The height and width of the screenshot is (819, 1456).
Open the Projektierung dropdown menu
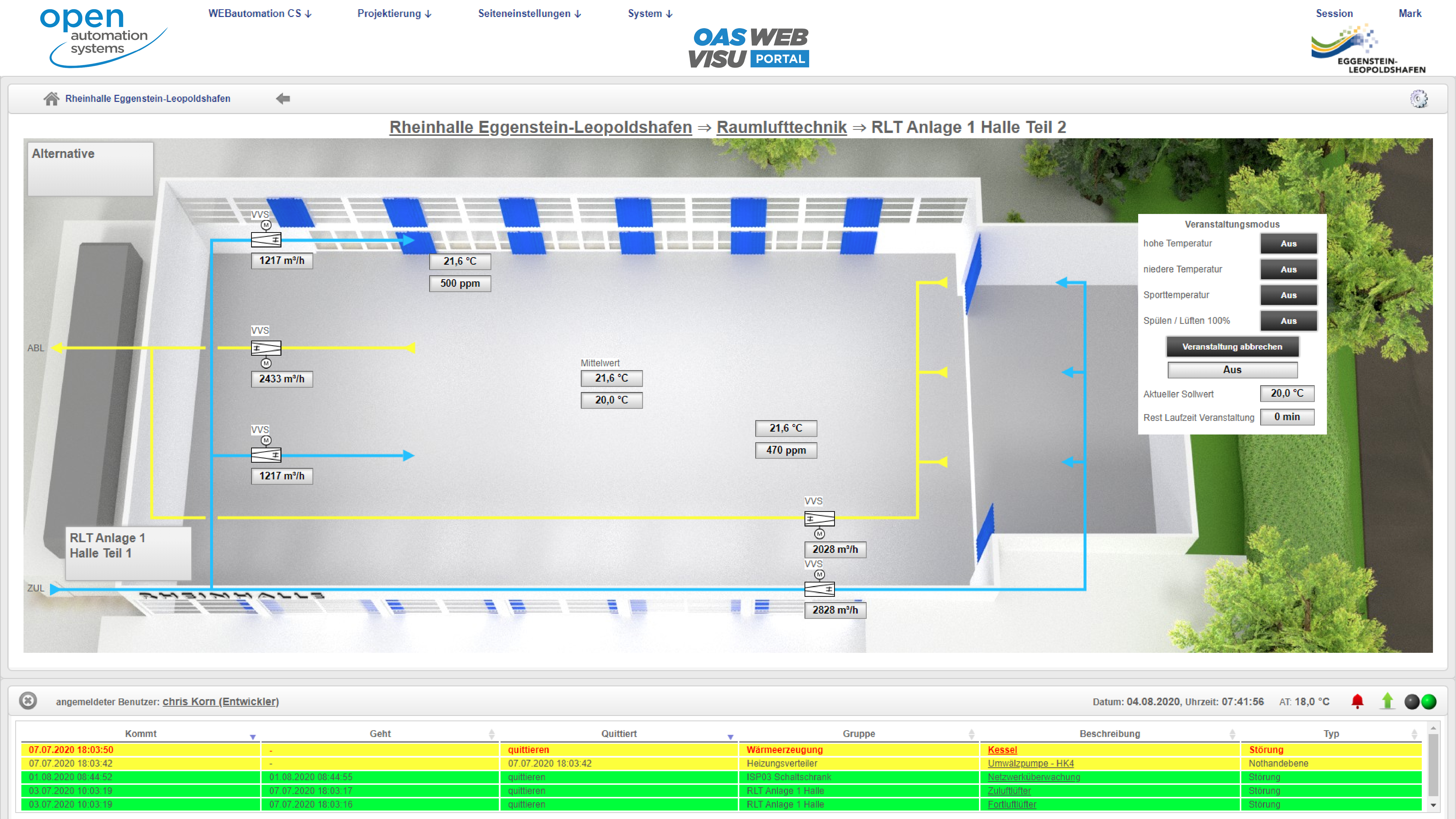coord(395,14)
